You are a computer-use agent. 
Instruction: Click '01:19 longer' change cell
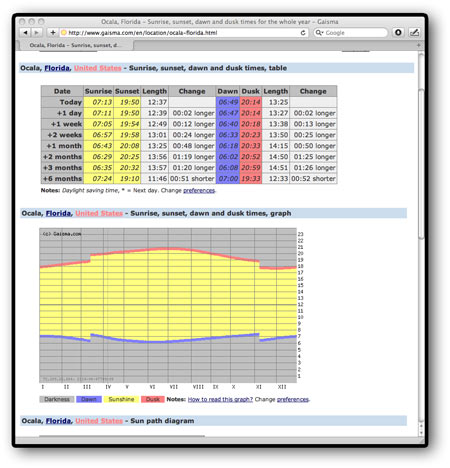point(193,157)
